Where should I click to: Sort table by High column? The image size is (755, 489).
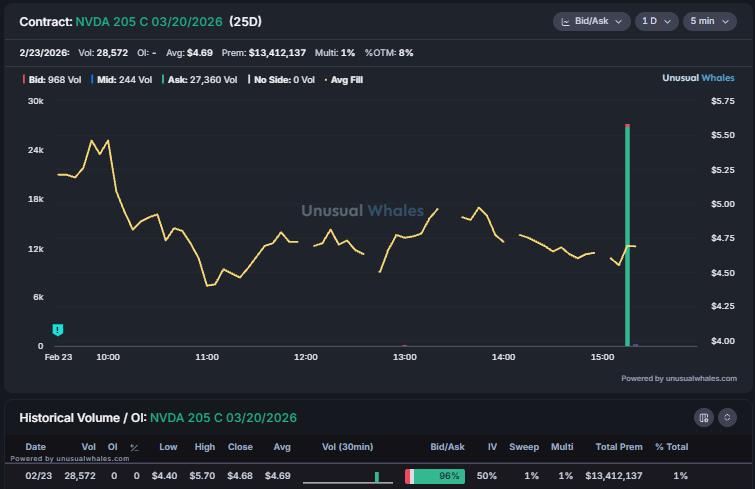[x=205, y=447]
